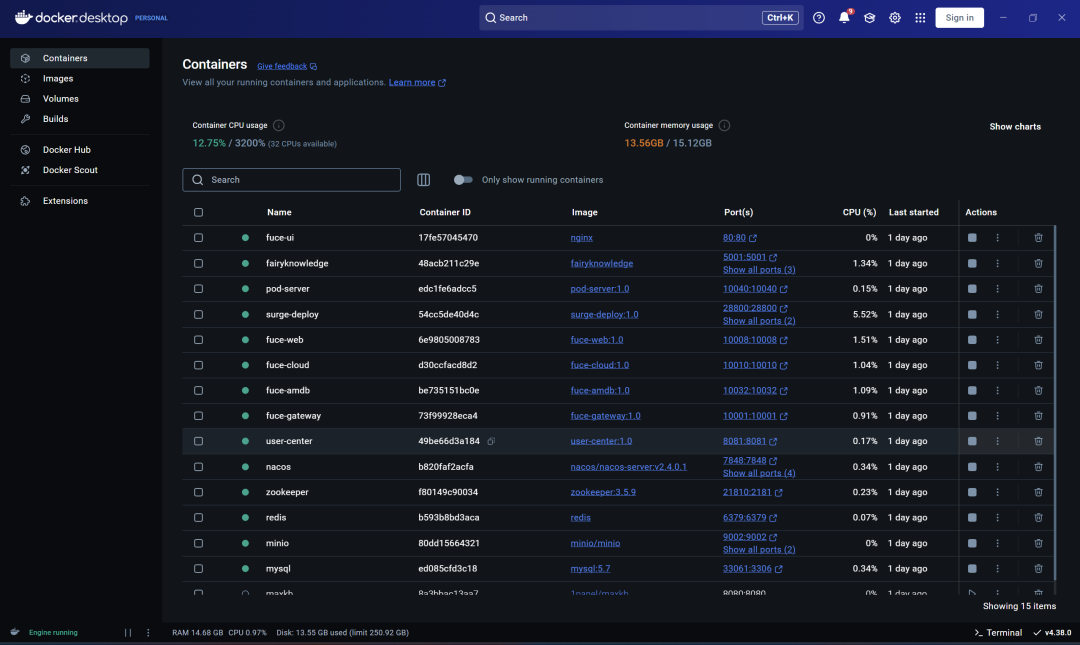Click the Sign in button

click(x=959, y=18)
